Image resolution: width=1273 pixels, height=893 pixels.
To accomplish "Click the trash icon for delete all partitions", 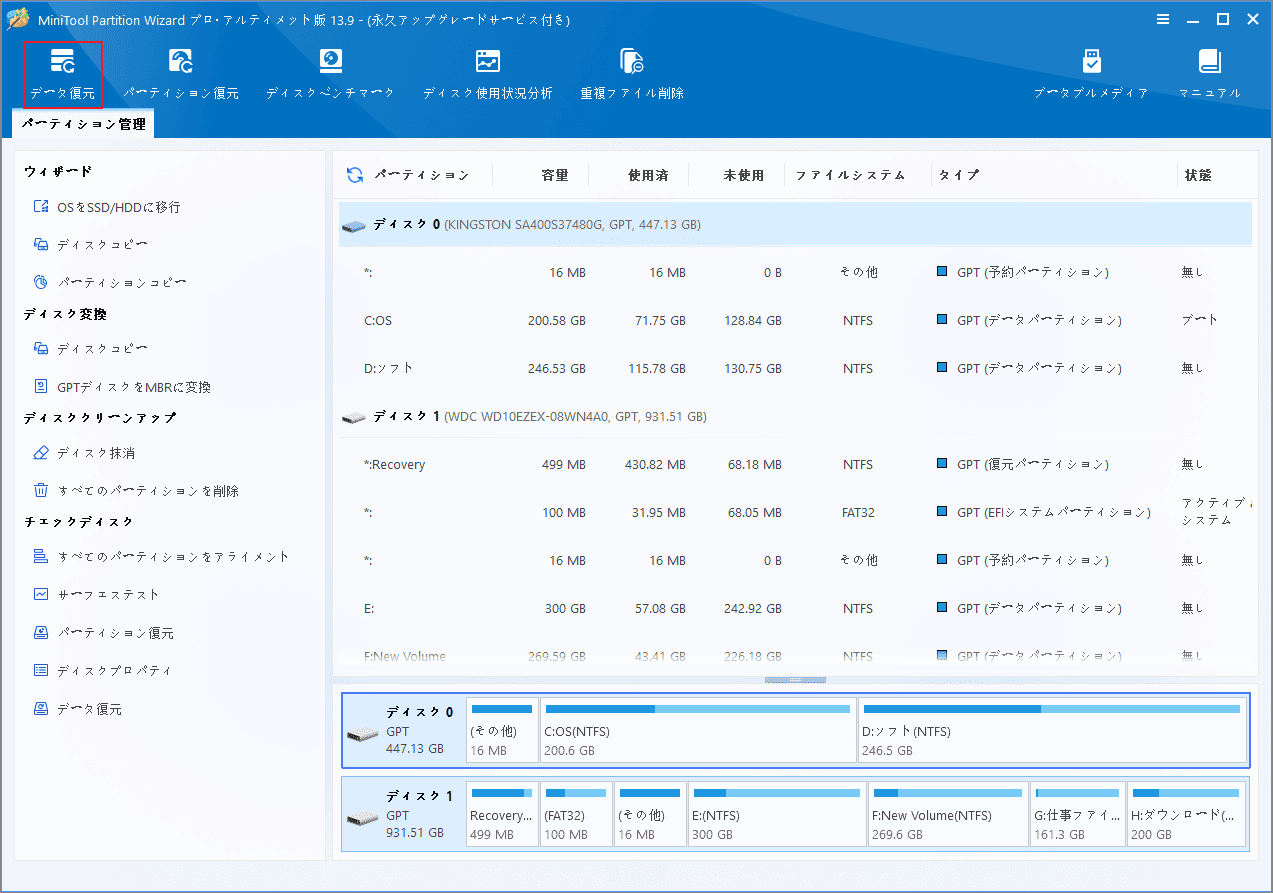I will (x=41, y=491).
